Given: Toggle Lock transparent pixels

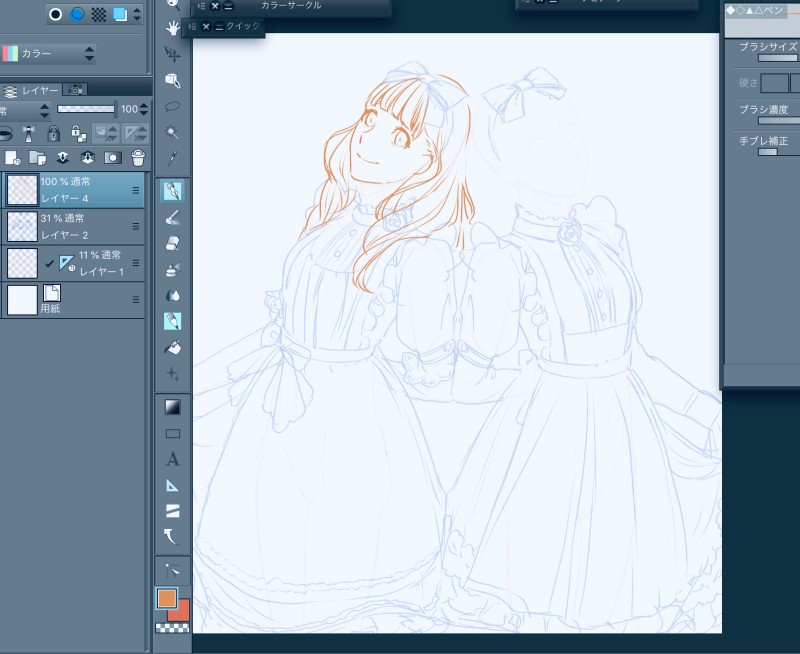Looking at the screenshot, I should 79,134.
